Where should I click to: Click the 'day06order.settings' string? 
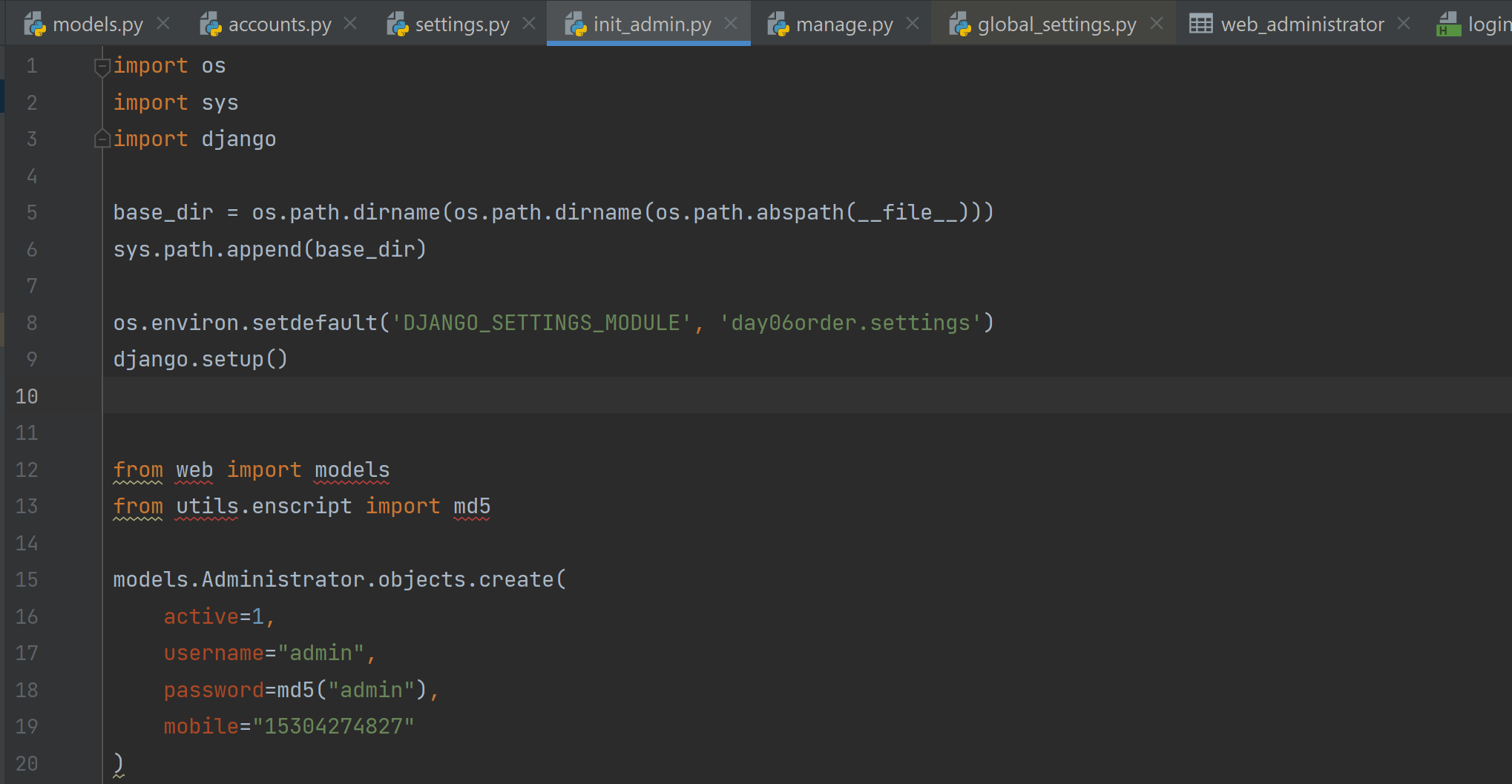click(x=851, y=323)
